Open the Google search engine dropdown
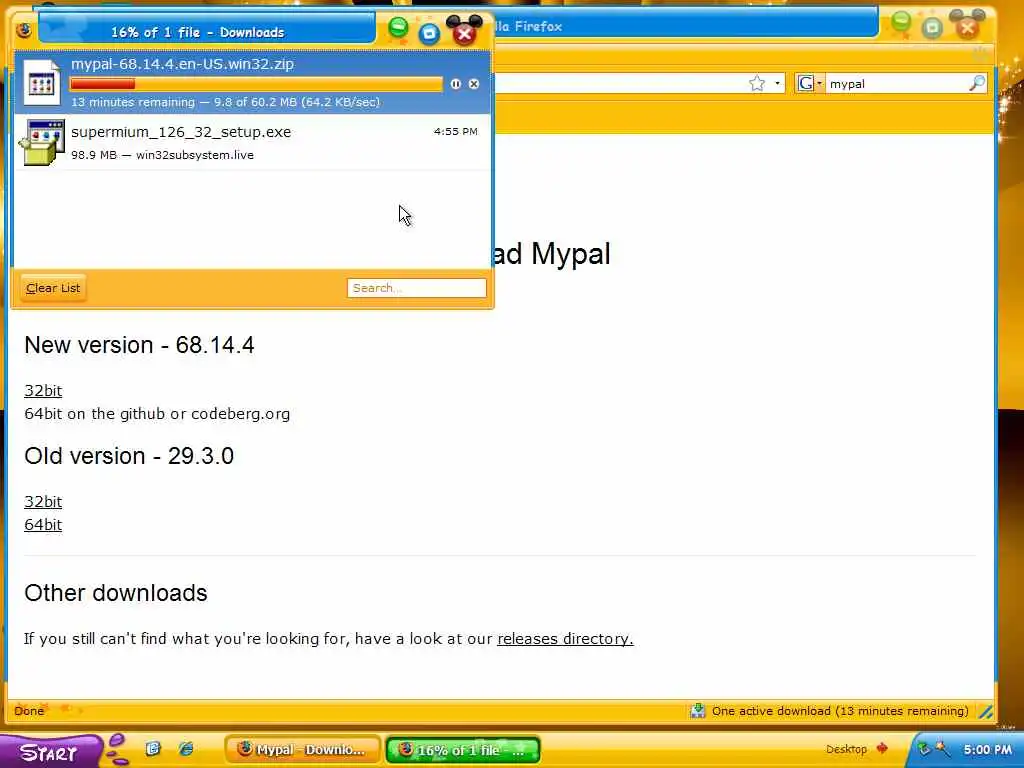Screen dimensions: 1024x768 tap(810, 83)
